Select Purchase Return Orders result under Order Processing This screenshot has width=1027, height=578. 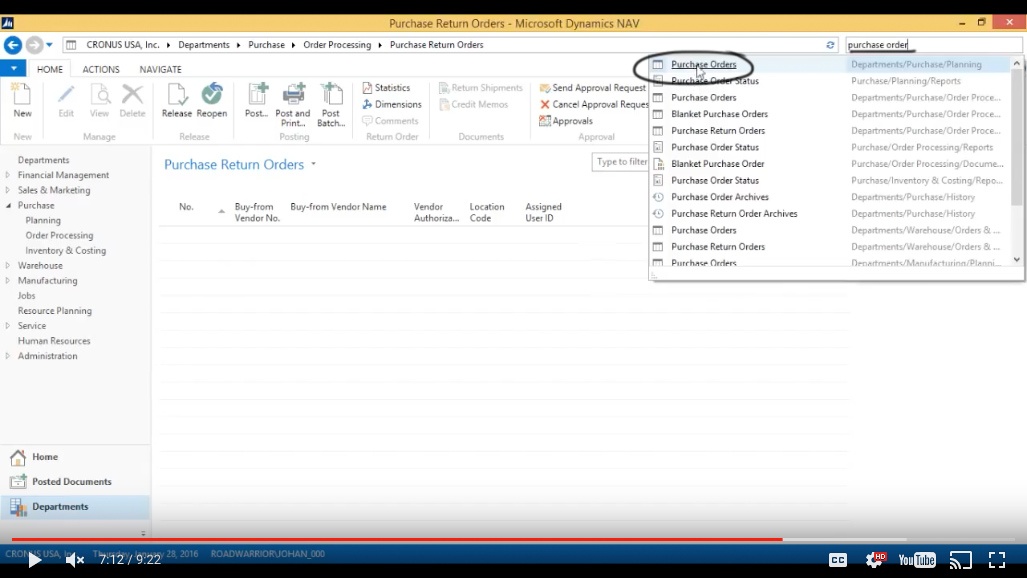(718, 130)
